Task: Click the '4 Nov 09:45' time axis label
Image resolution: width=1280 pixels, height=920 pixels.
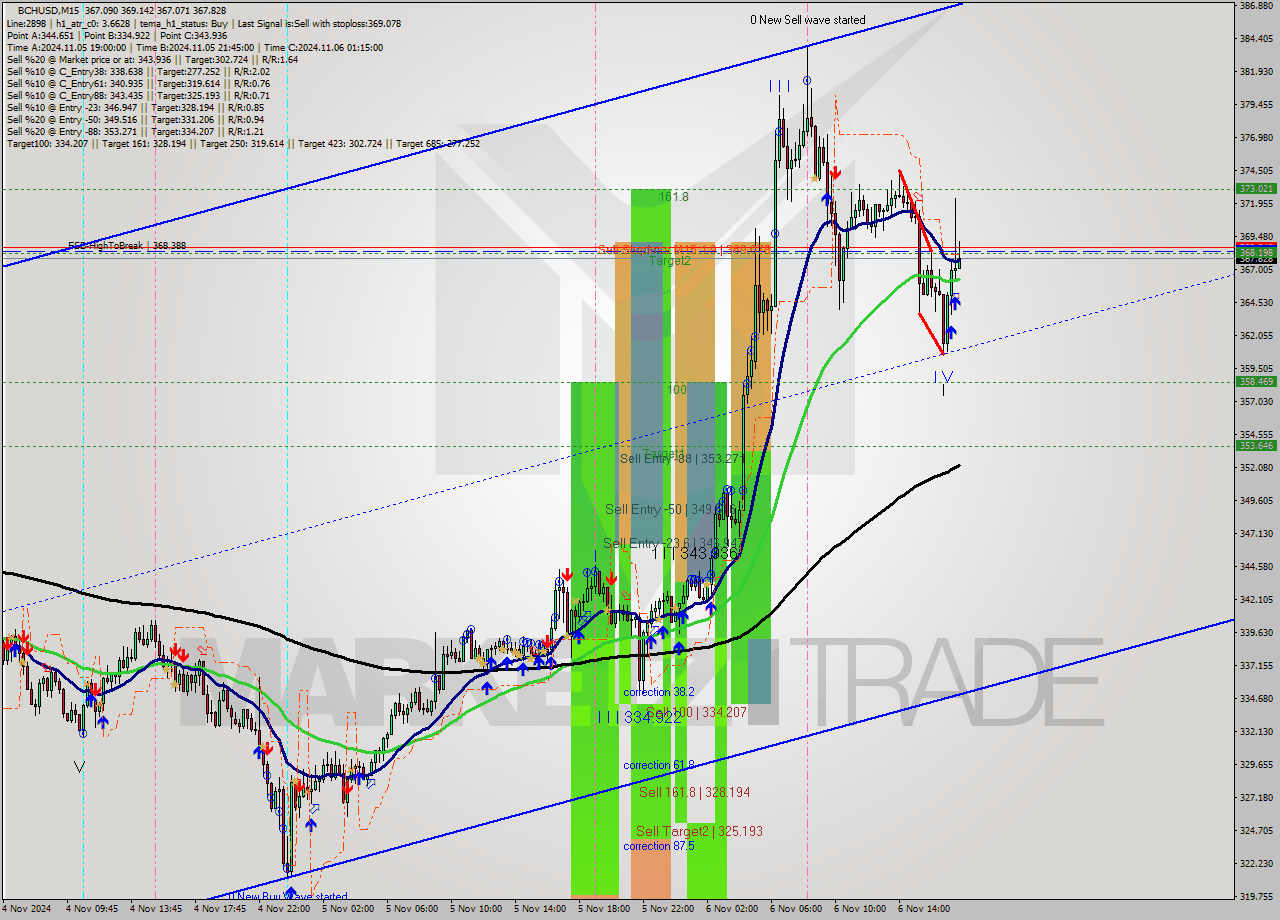Action: click(92, 910)
